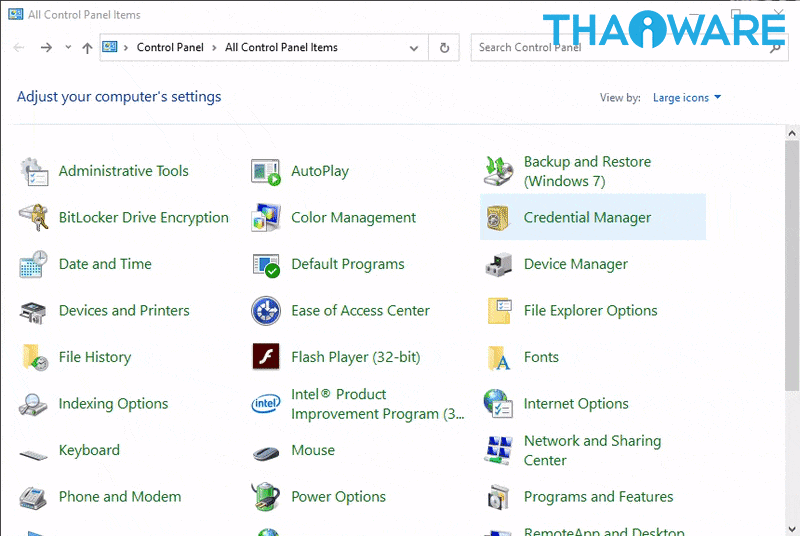Open the Indexing Options magnifier icon
800x536 pixels.
[33, 404]
